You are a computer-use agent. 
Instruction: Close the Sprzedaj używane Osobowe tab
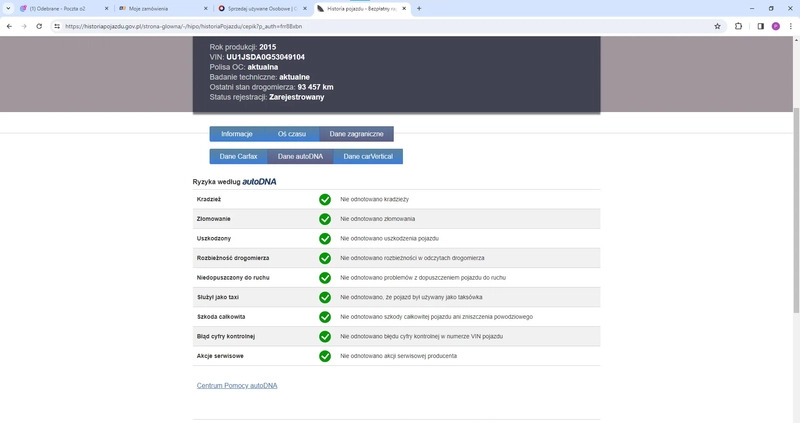coord(305,9)
